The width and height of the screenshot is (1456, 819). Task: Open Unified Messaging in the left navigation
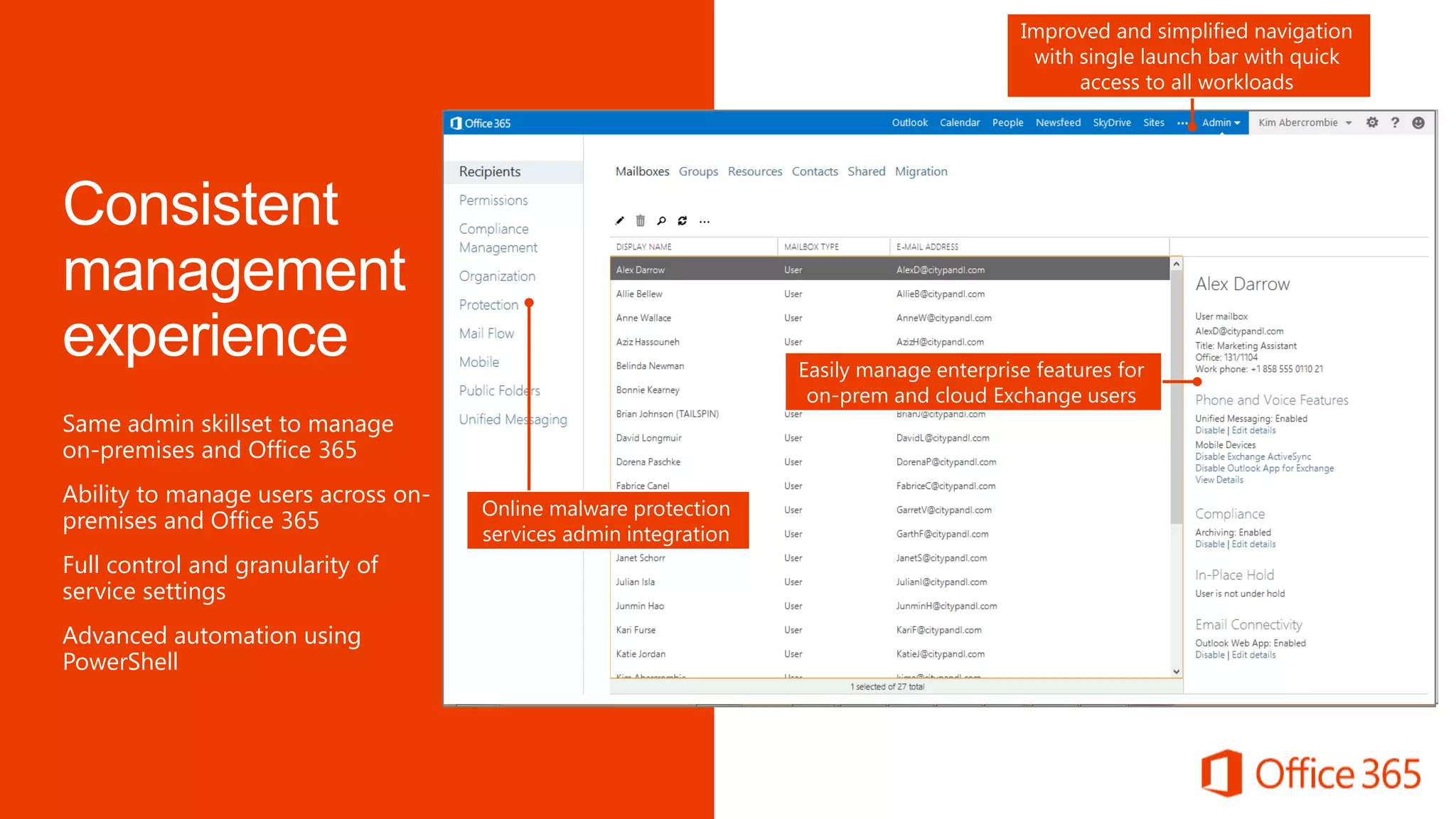coord(513,419)
